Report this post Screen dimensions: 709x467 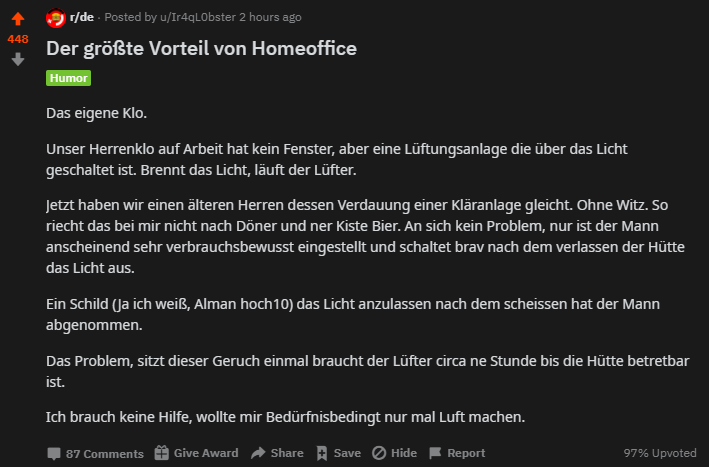[466, 453]
